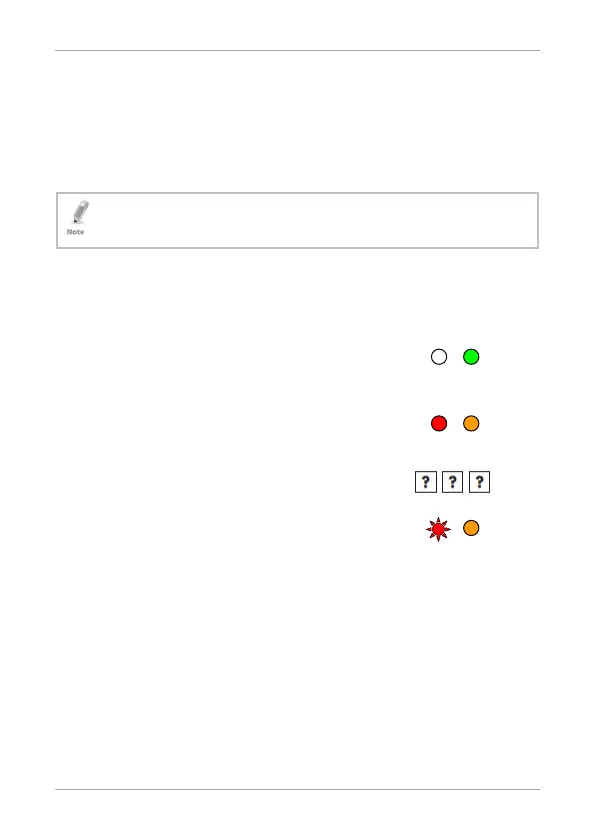
Task: Click the orange LED beside the flashing red starburst
Action: pos(471,528)
